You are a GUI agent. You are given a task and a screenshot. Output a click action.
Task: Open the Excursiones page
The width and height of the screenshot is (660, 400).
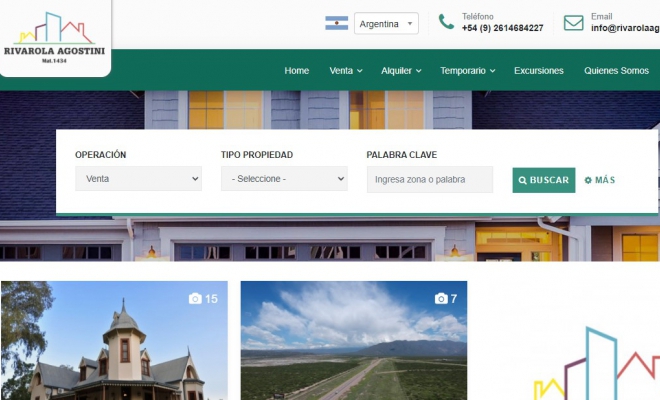point(538,71)
